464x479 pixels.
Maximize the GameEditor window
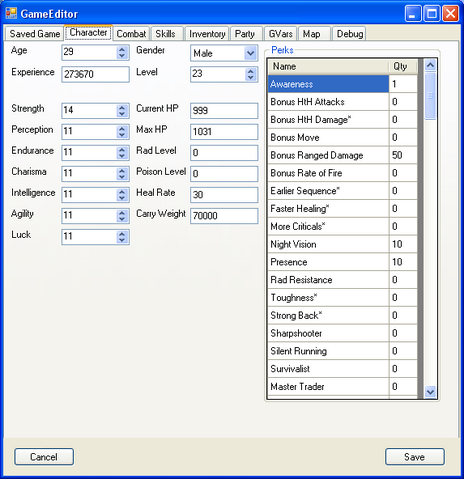(432, 14)
